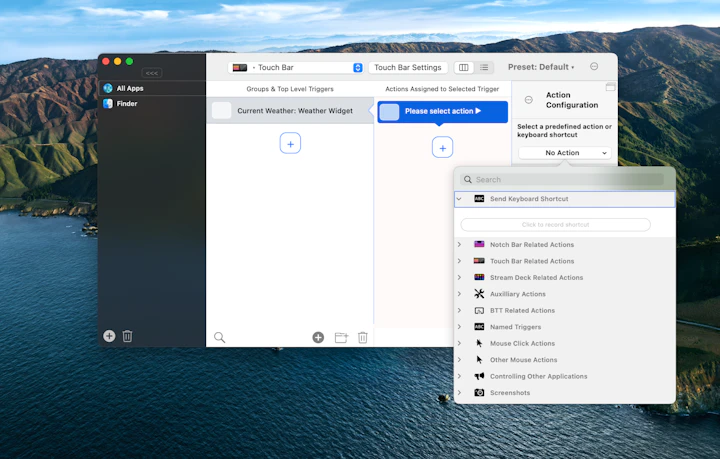Click the 'Click to record shortcut' field

[x=556, y=225]
